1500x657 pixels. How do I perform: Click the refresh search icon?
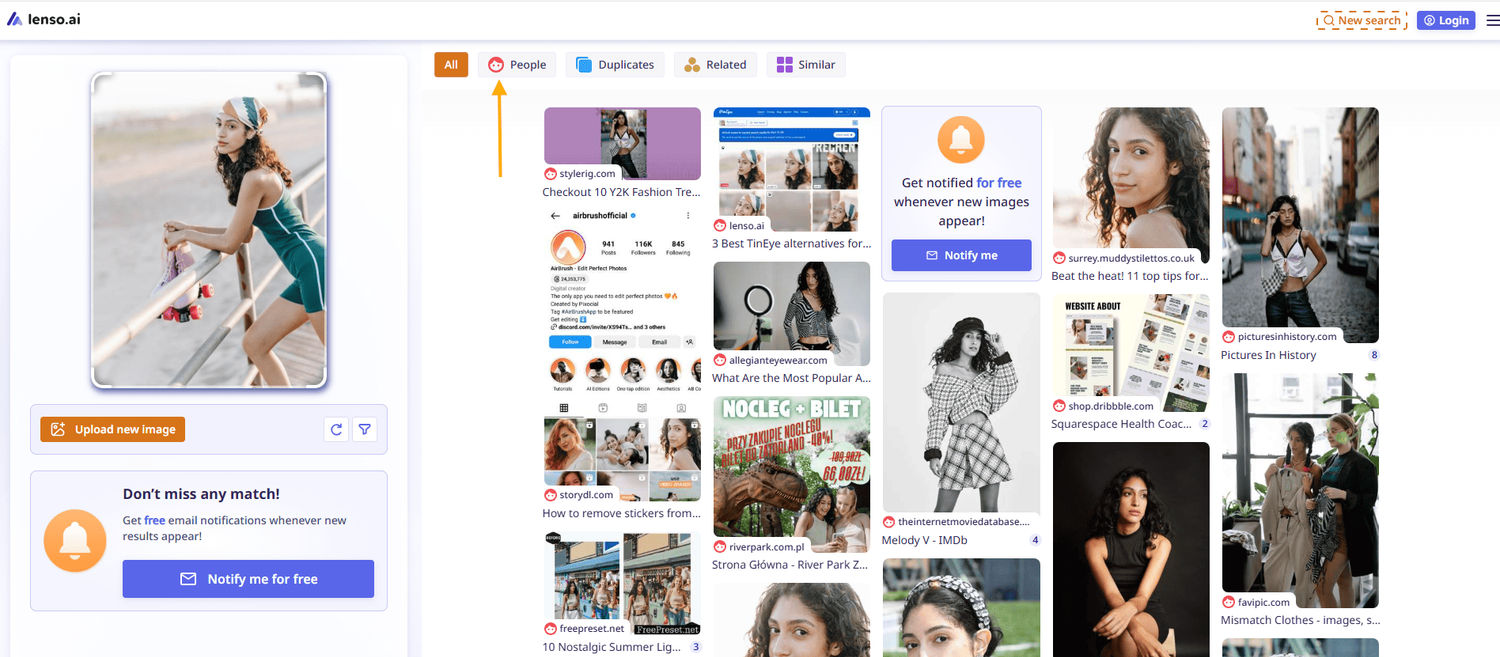337,429
